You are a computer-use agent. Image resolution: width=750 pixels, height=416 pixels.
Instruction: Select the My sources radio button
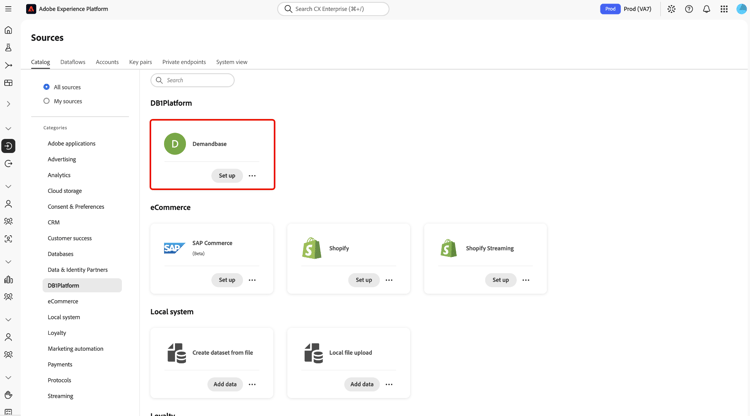(x=46, y=101)
